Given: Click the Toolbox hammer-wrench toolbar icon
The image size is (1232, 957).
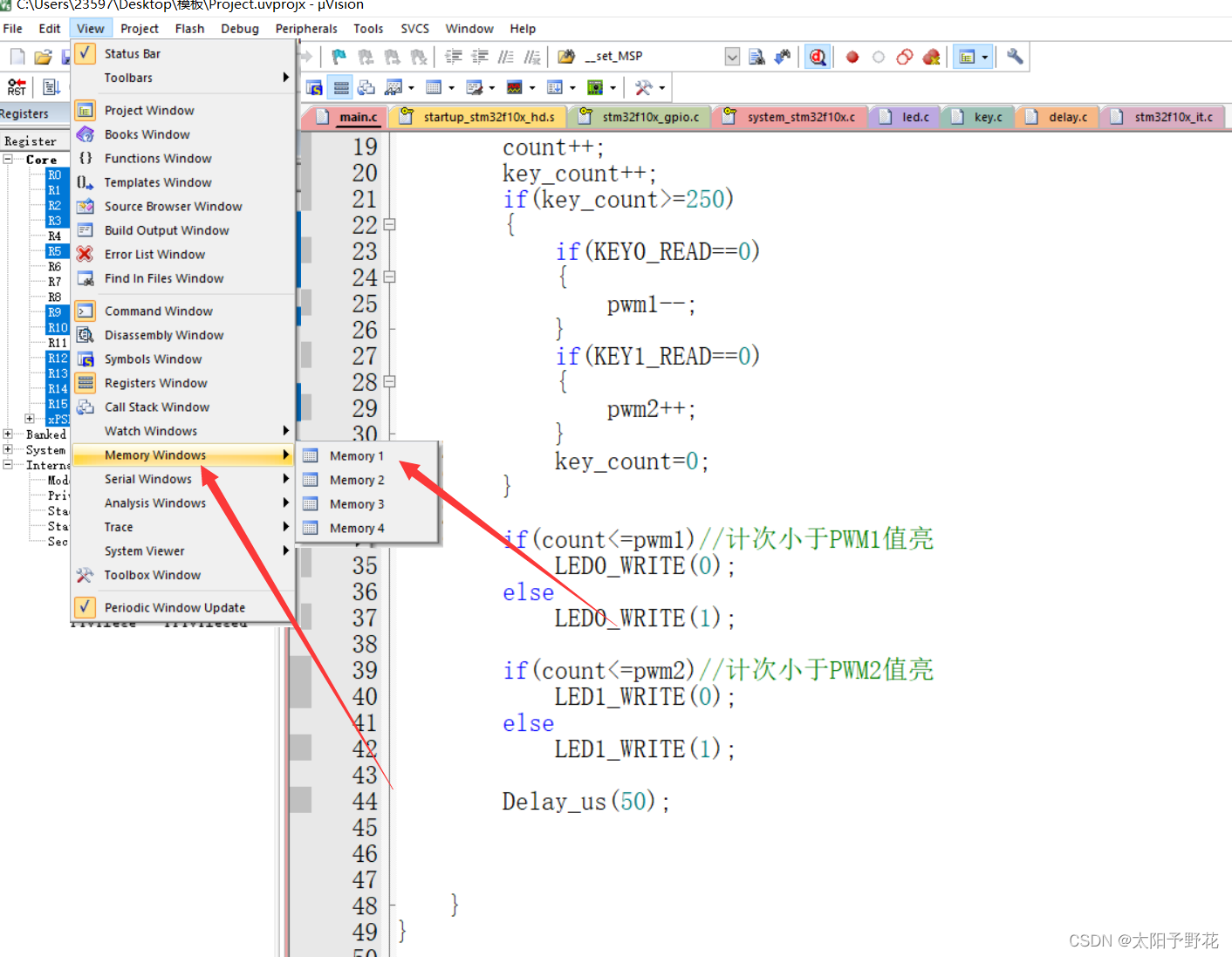Looking at the screenshot, I should pos(644,87).
